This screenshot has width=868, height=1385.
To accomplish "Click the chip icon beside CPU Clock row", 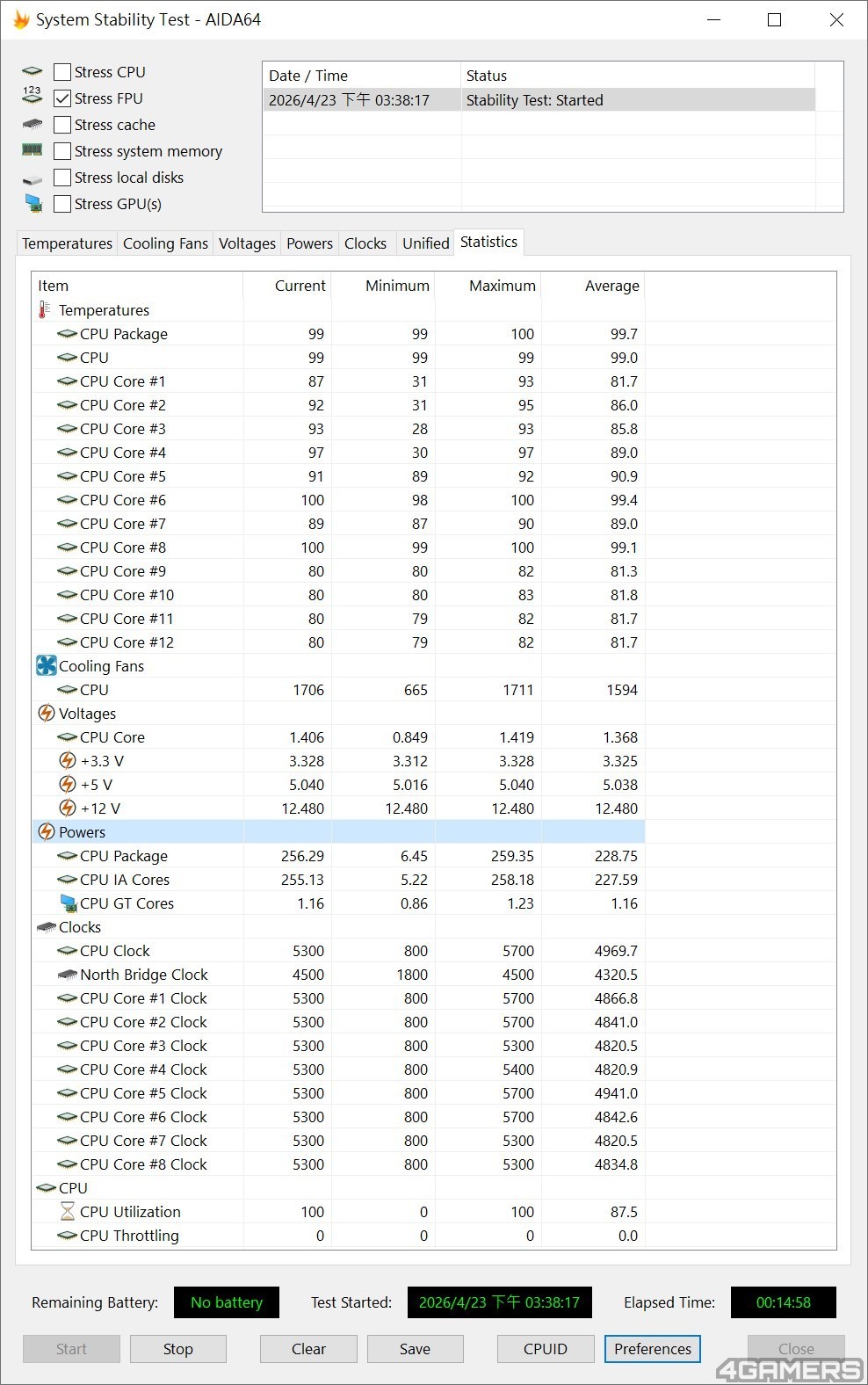I will tap(67, 951).
